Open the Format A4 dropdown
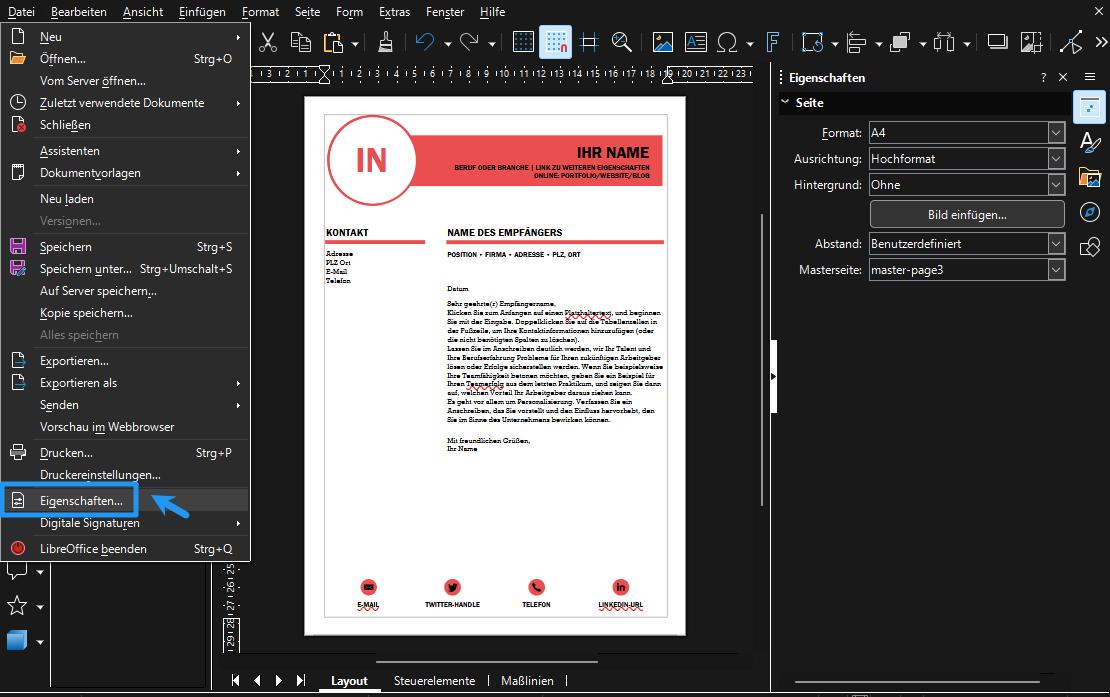1110x697 pixels. pyautogui.click(x=1056, y=133)
